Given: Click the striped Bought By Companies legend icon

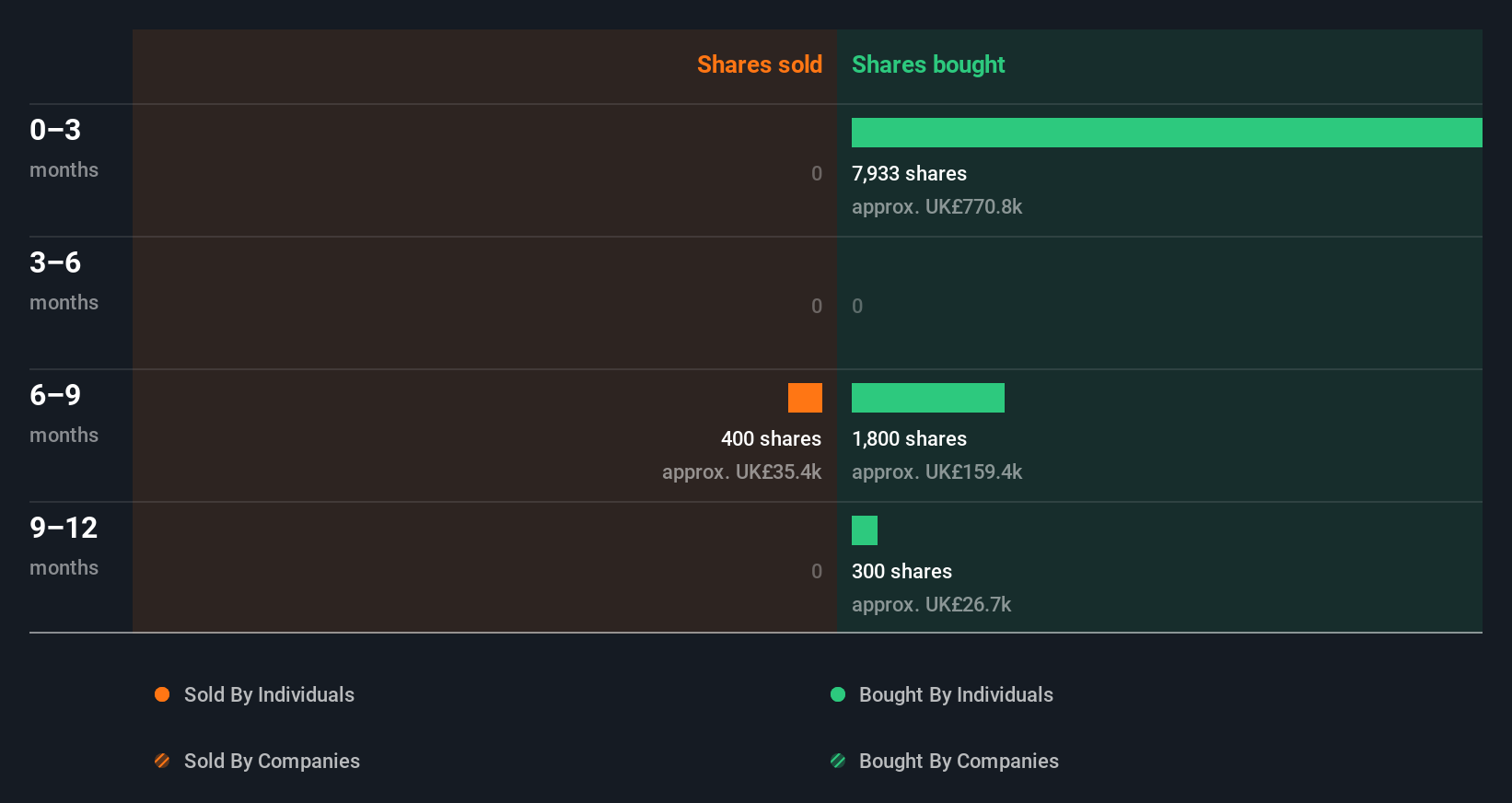Looking at the screenshot, I should pyautogui.click(x=838, y=761).
